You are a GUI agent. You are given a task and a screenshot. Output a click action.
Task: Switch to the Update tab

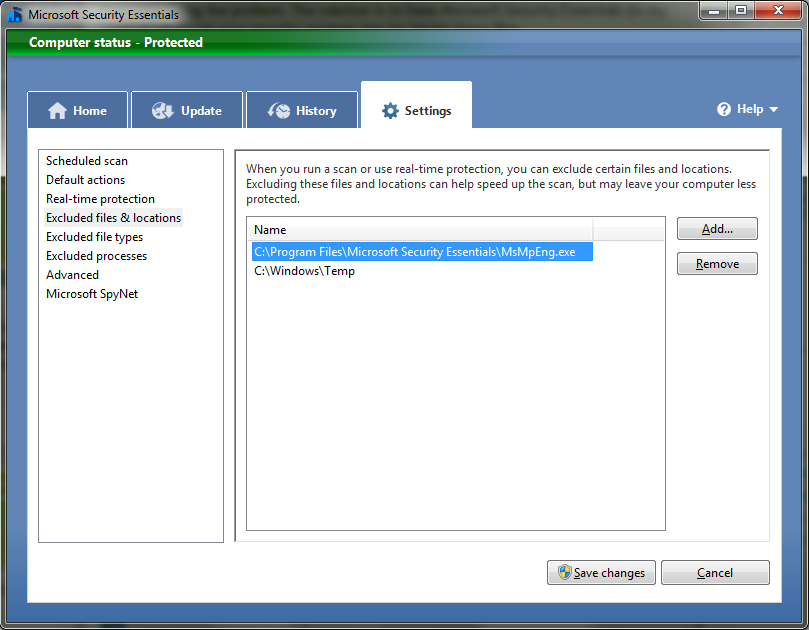tap(187, 110)
